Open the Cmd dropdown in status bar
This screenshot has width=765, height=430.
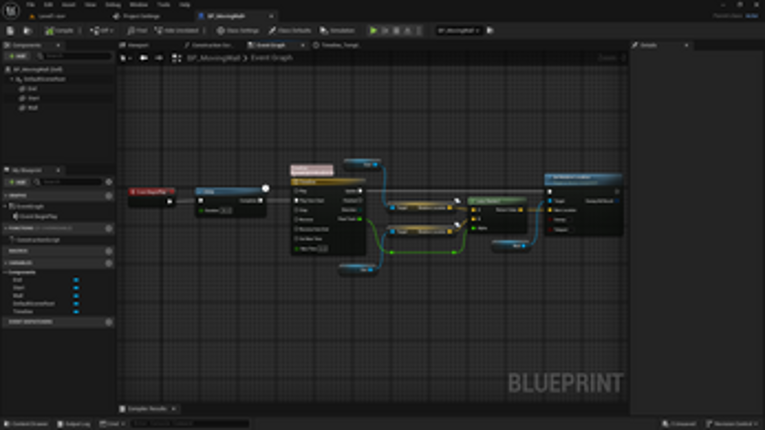(112, 424)
